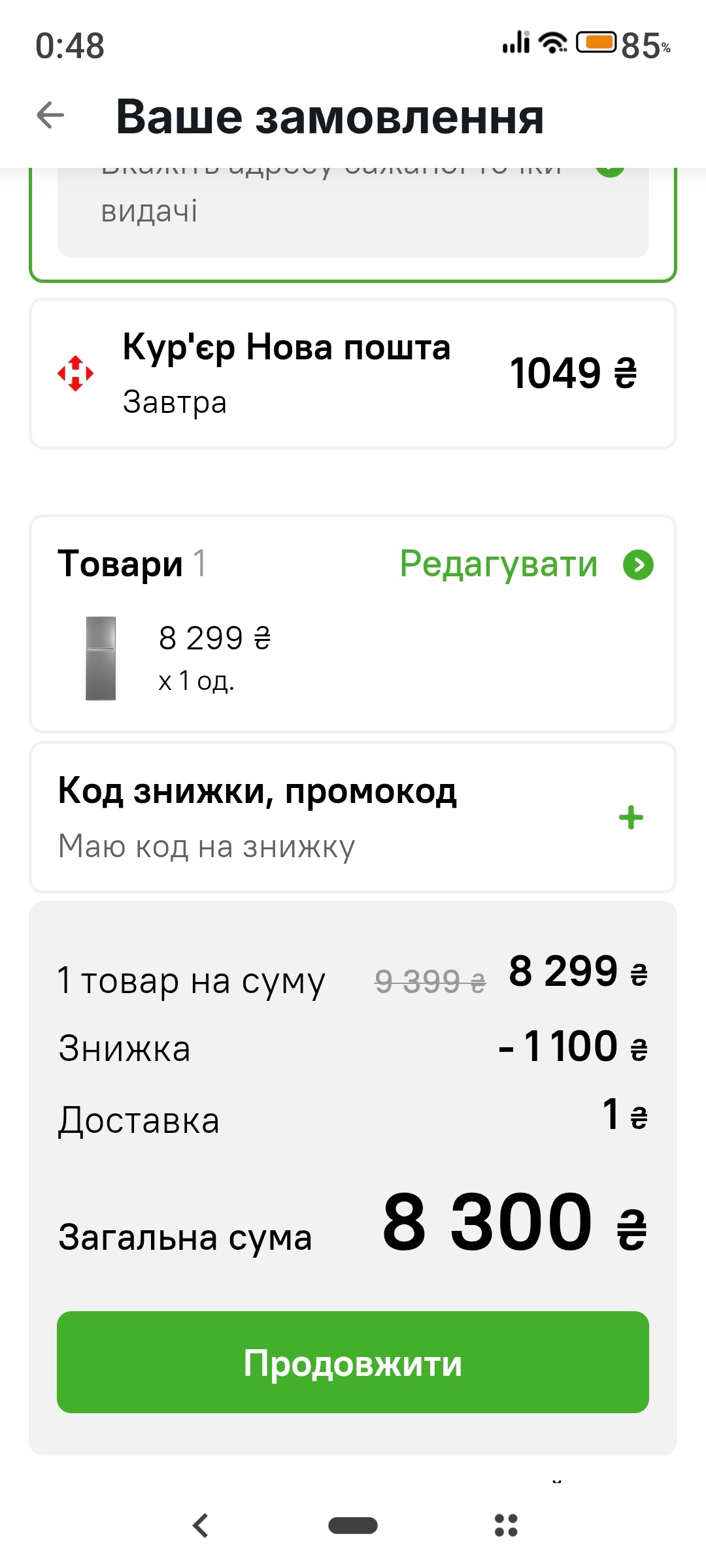Tap the Nova Poshta logo icon
The height and width of the screenshot is (1568, 706).
click(x=76, y=374)
